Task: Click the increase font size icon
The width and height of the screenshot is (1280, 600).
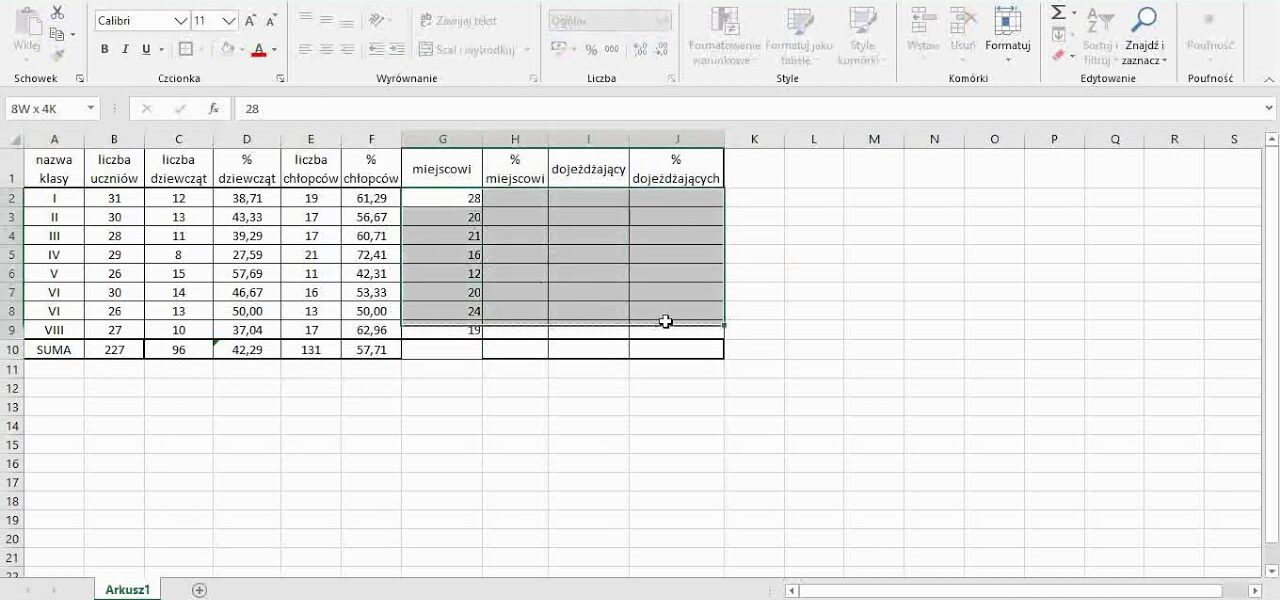Action: pyautogui.click(x=250, y=20)
